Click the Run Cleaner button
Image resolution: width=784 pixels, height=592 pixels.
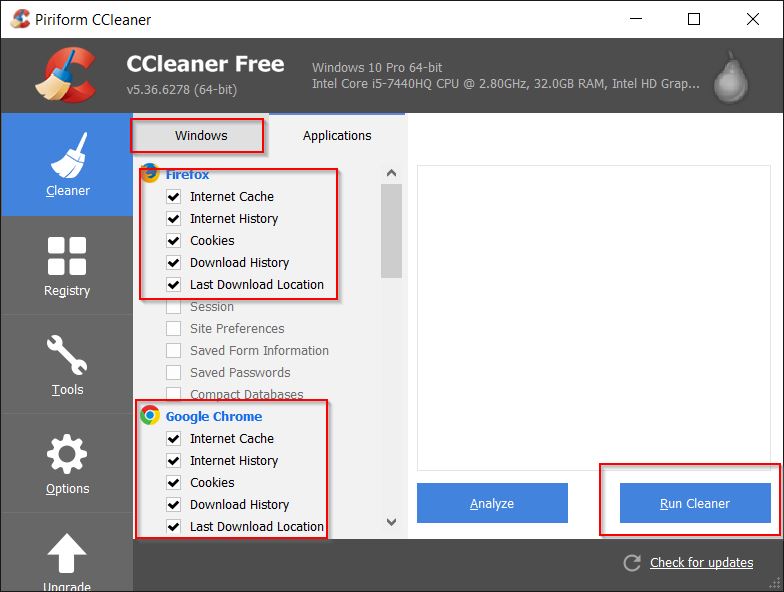click(695, 503)
